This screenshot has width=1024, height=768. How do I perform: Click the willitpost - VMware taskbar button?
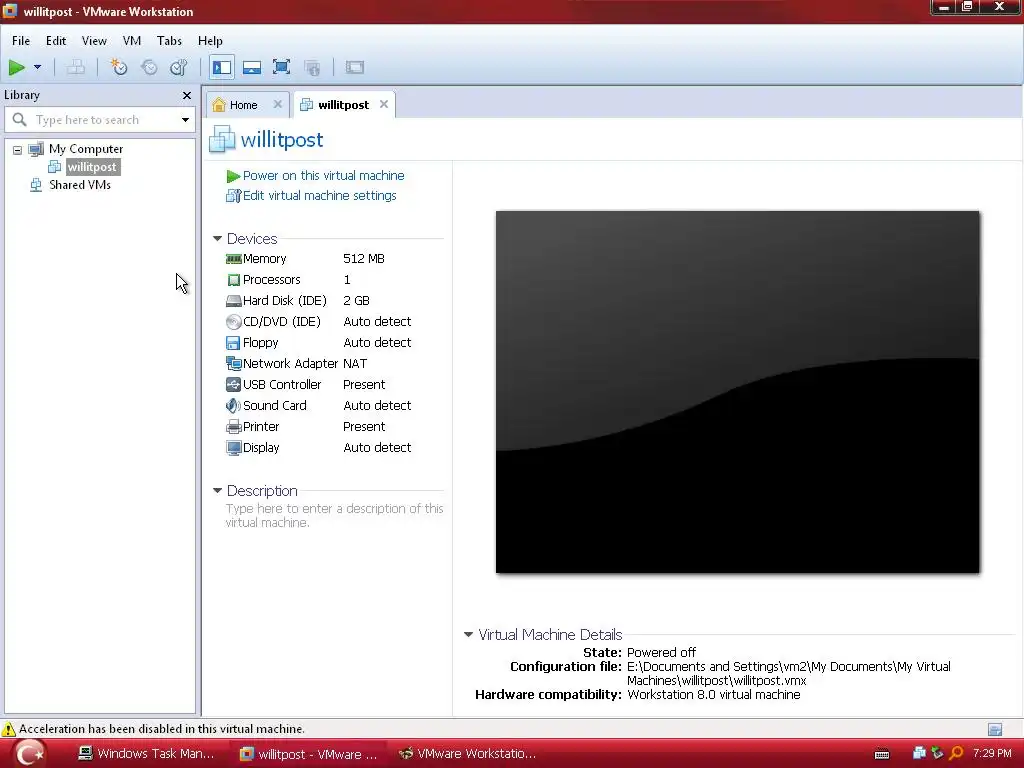[309, 754]
